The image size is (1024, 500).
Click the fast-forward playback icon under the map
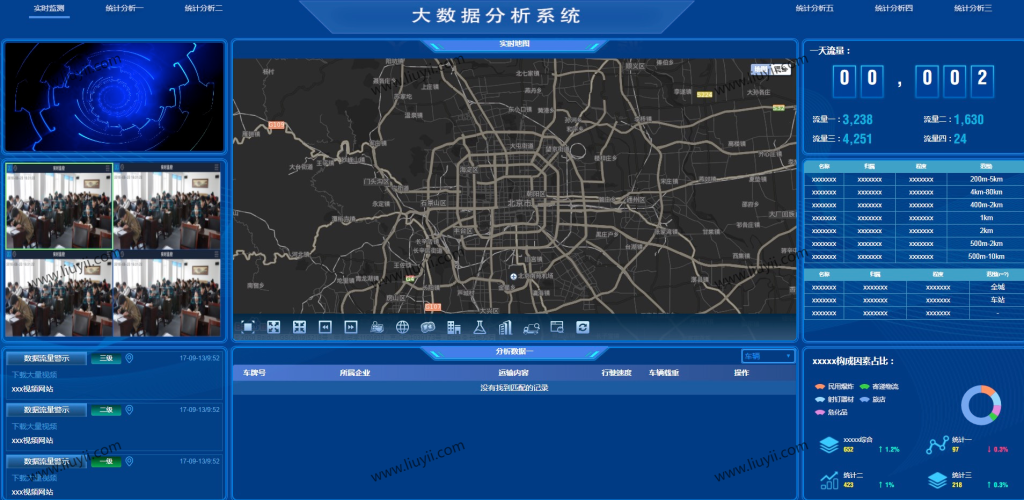click(351, 327)
